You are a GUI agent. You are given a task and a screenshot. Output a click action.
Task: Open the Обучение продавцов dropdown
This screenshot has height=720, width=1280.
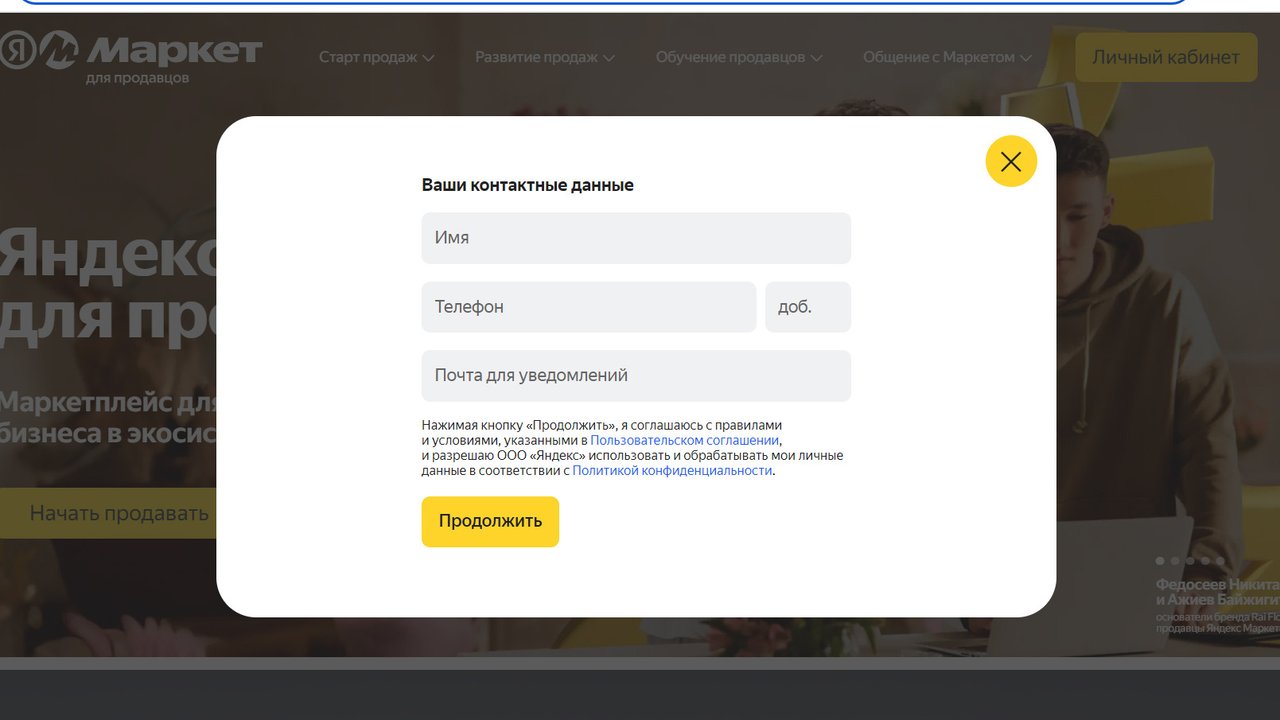click(739, 57)
